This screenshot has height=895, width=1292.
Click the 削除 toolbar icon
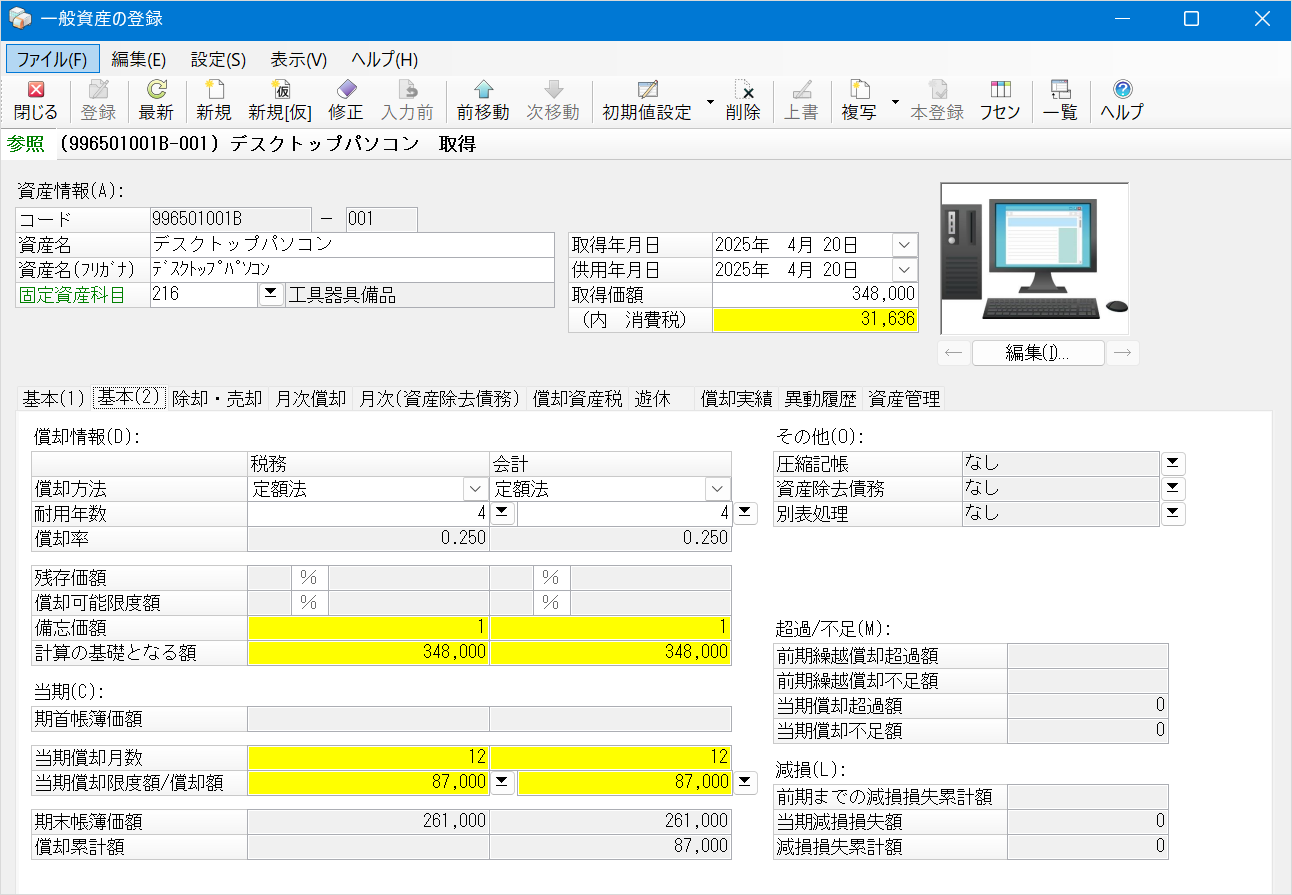coord(743,100)
